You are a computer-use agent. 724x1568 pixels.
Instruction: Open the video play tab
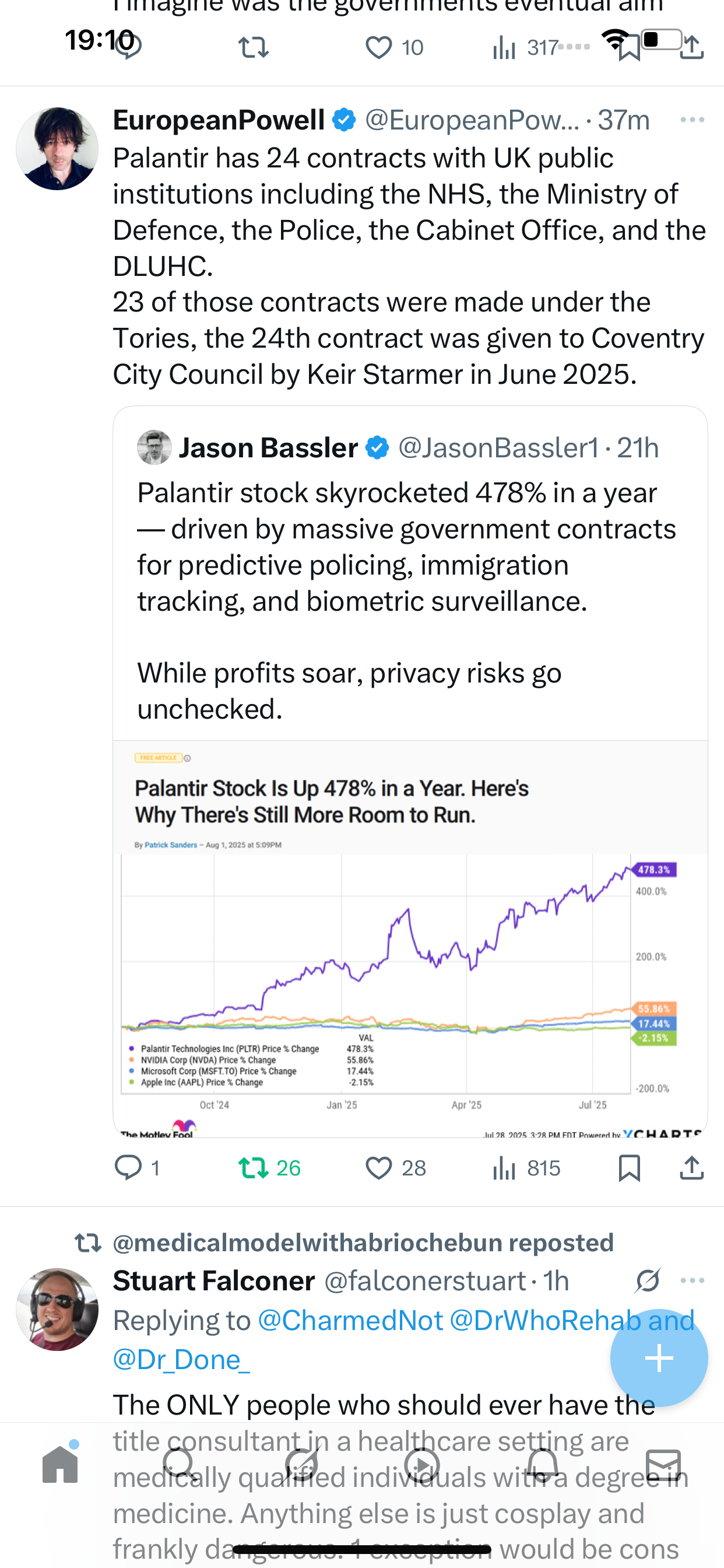click(x=421, y=1465)
